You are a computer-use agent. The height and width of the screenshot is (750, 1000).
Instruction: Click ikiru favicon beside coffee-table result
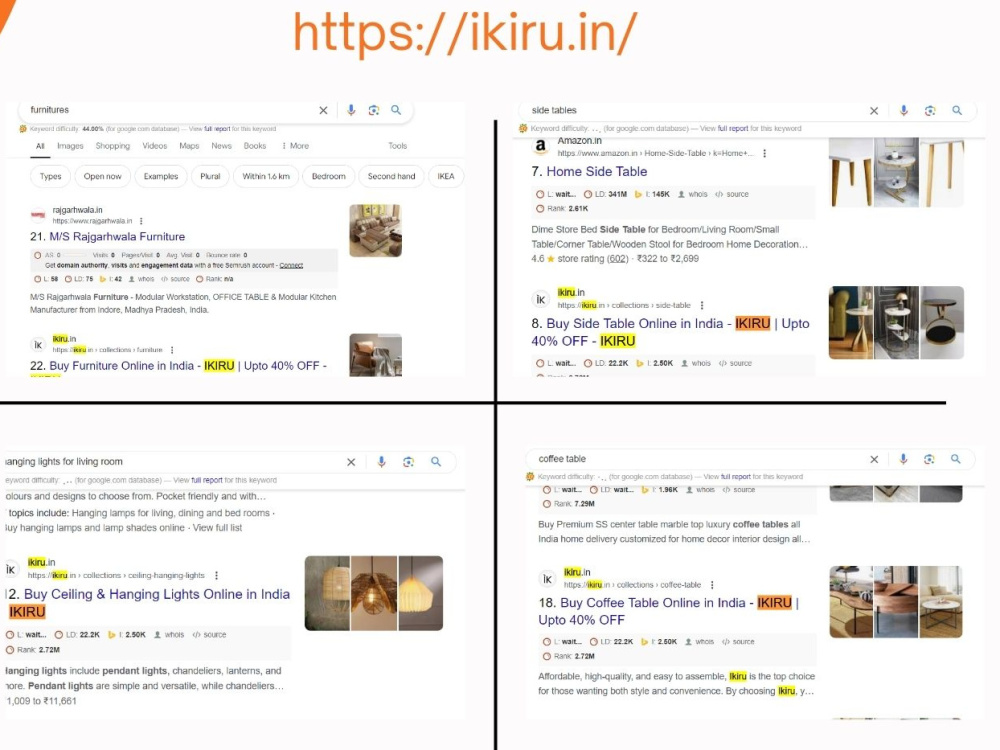[x=547, y=578]
